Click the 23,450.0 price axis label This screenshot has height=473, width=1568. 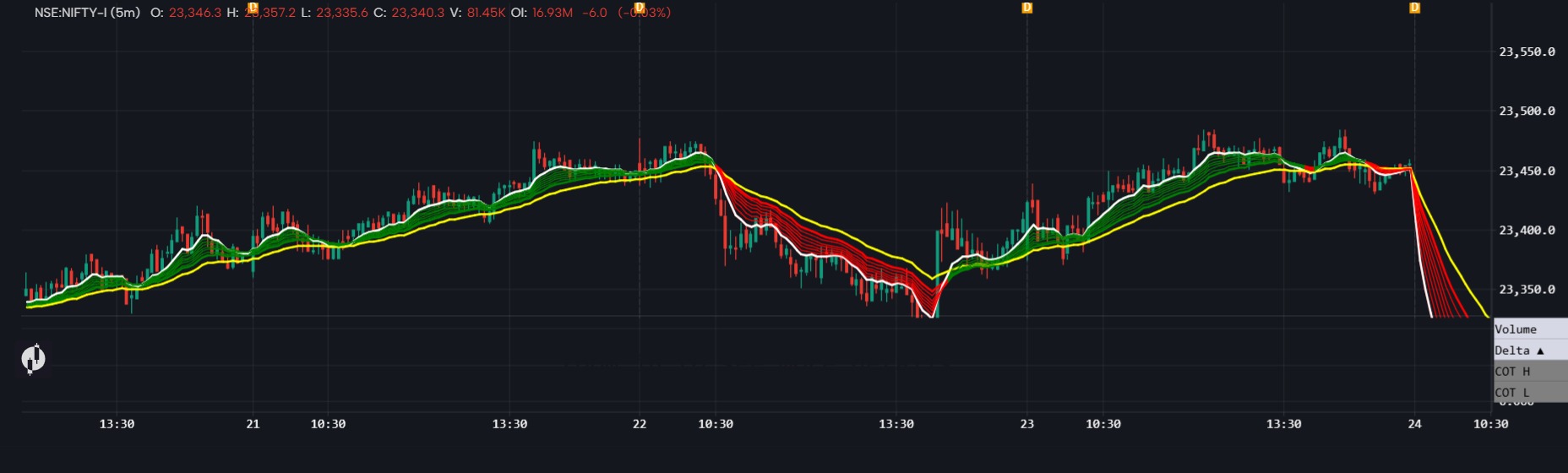pos(1527,171)
